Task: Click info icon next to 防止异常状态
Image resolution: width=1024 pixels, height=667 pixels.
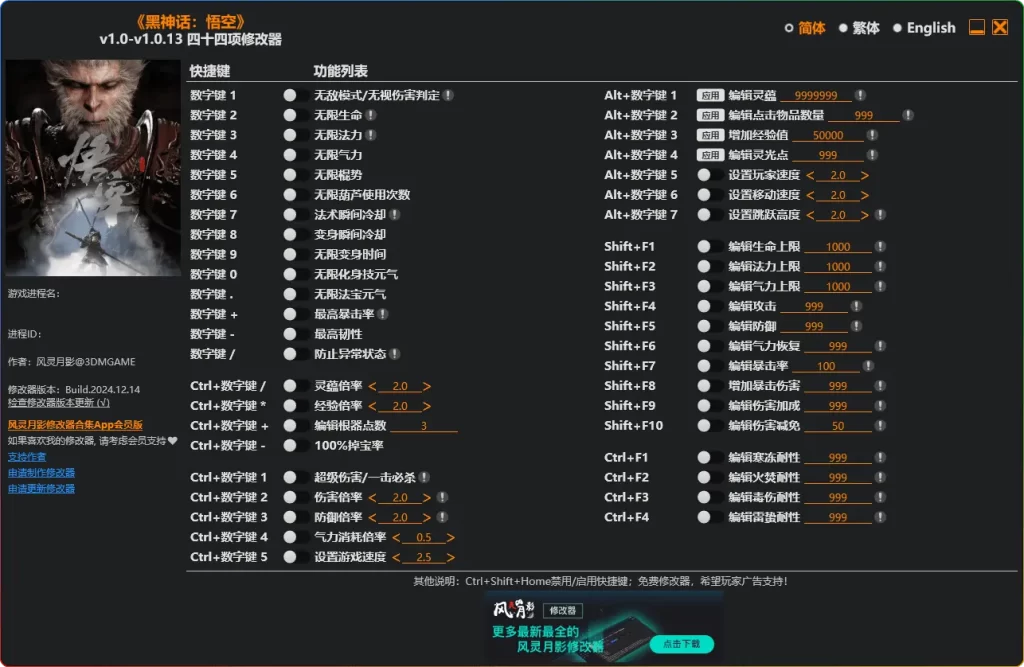Action: click(x=395, y=354)
